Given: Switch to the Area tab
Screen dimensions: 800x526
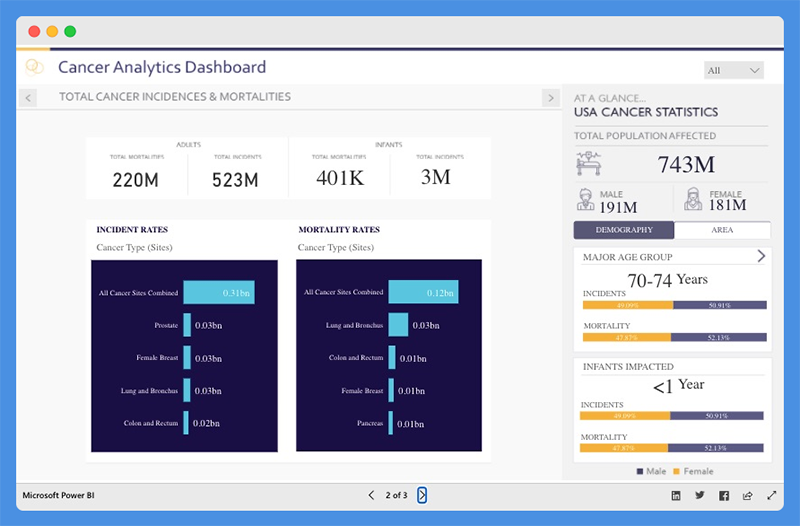Looking at the screenshot, I should coord(721,230).
